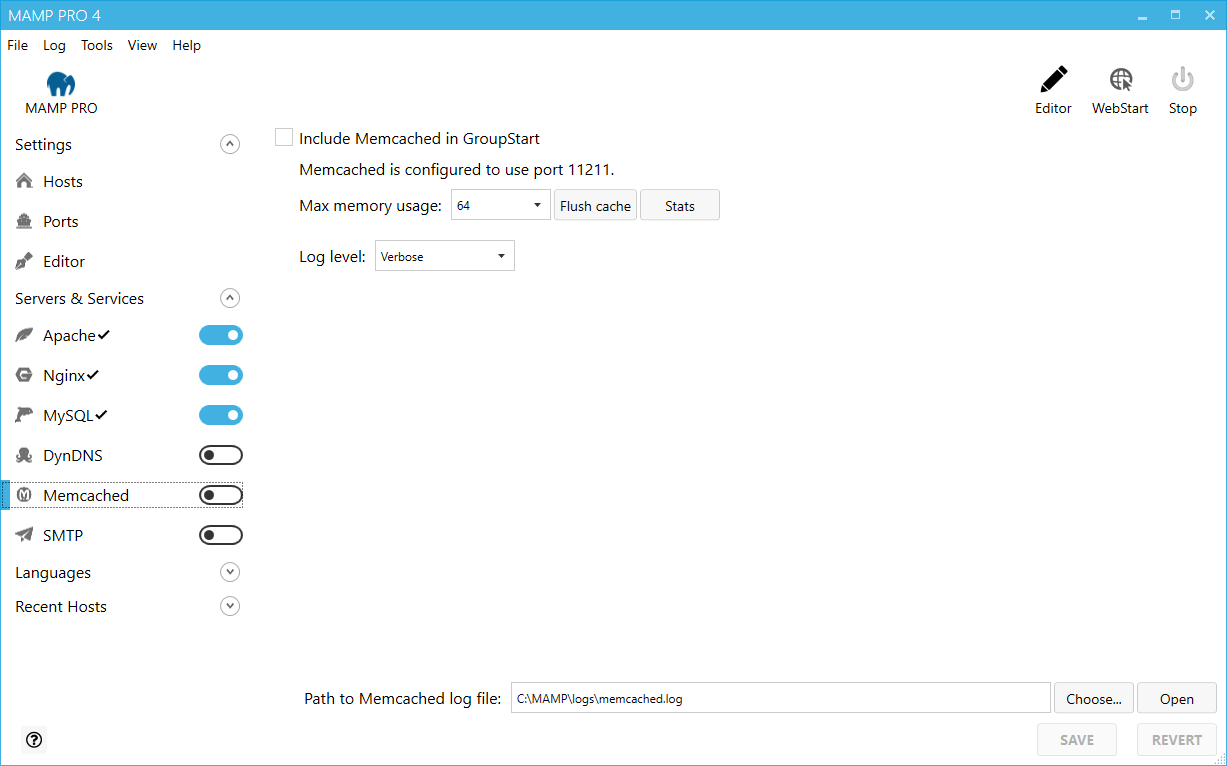
Task: Click the Nginx hexagon icon
Action: tap(25, 375)
